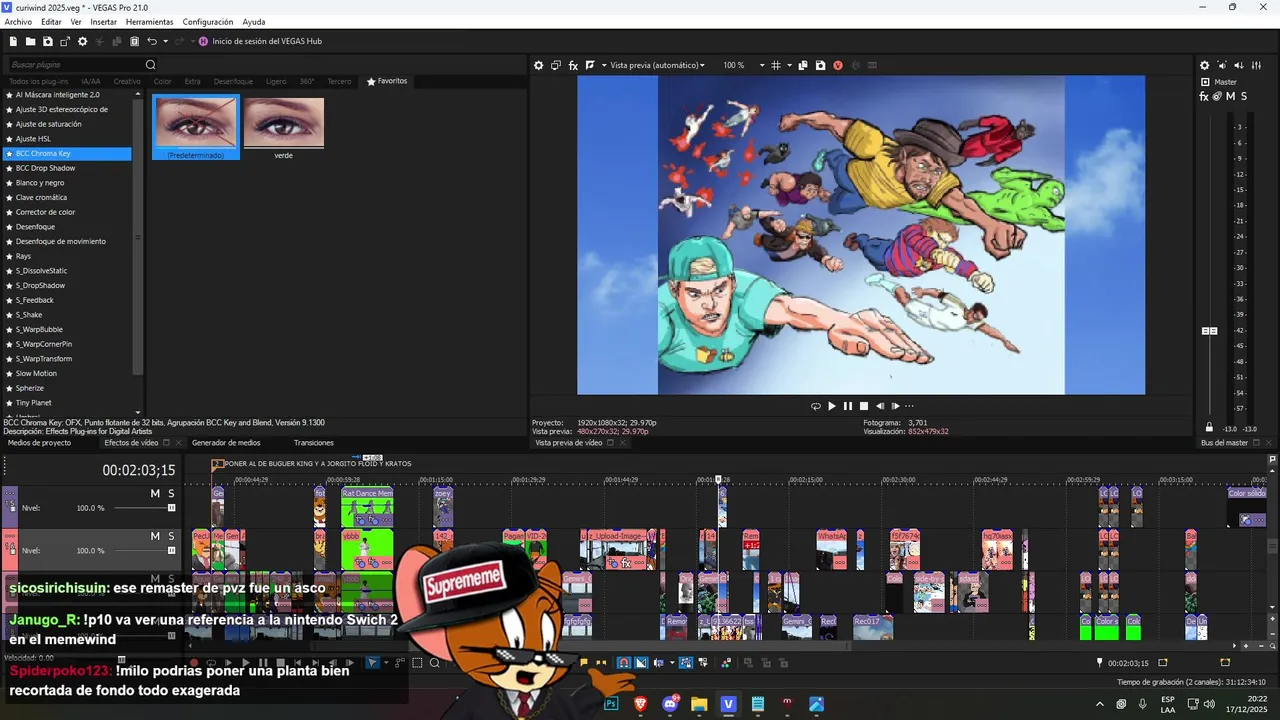Click the external monitor preview icon
1280x720 pixels.
click(556, 65)
